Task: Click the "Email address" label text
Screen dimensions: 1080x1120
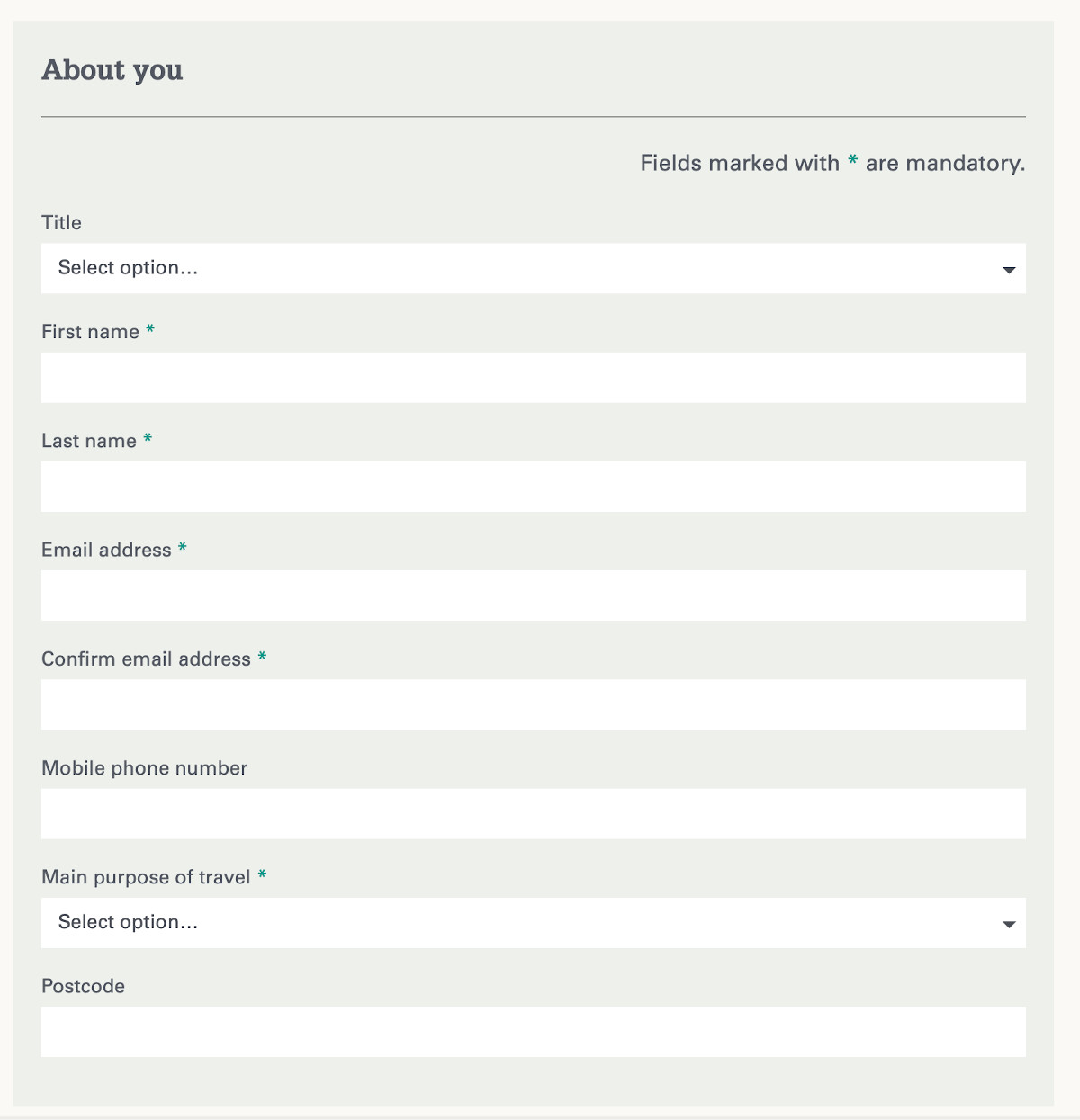Action: tap(106, 550)
